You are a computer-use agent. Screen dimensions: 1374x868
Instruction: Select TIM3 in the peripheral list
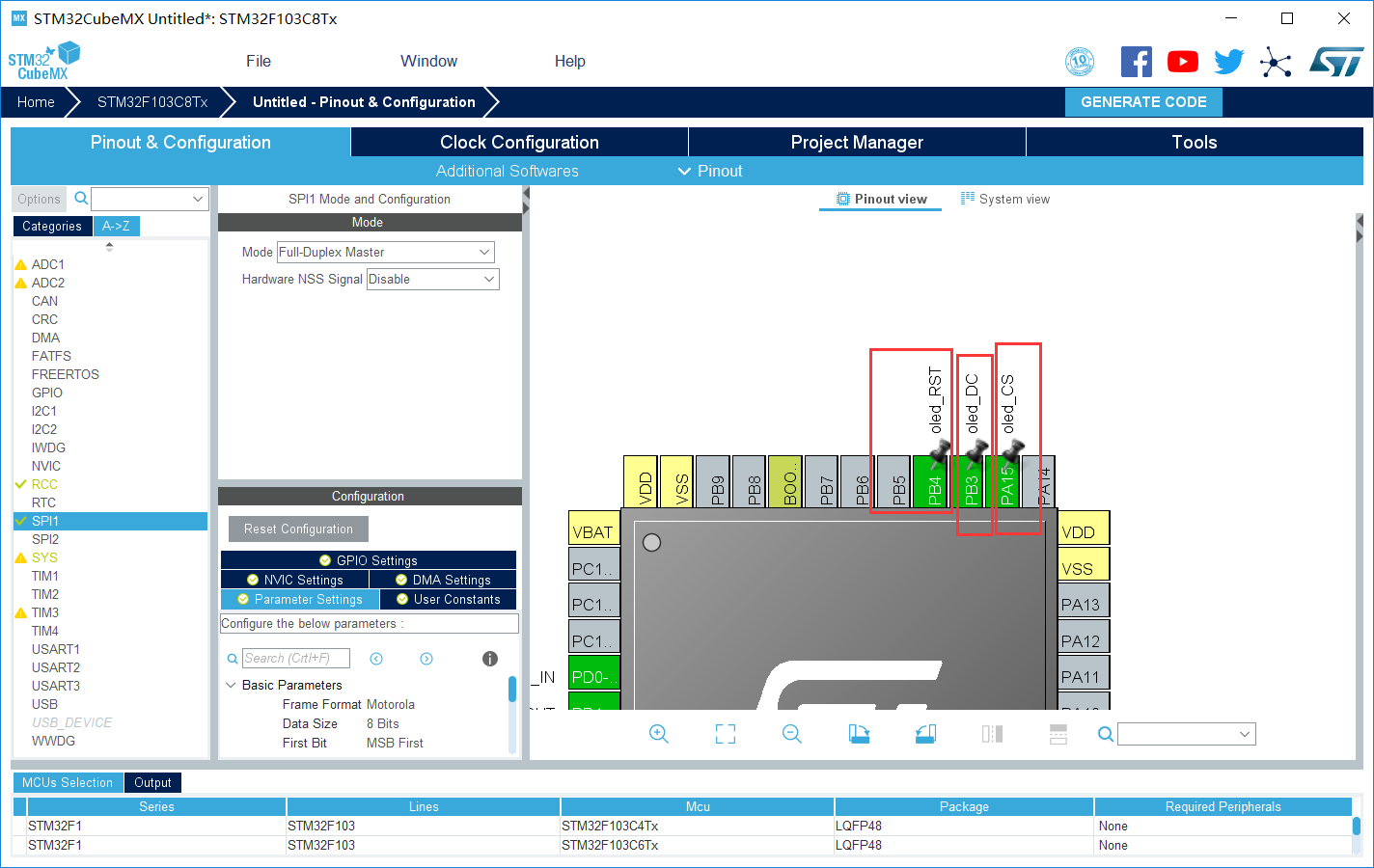click(45, 612)
